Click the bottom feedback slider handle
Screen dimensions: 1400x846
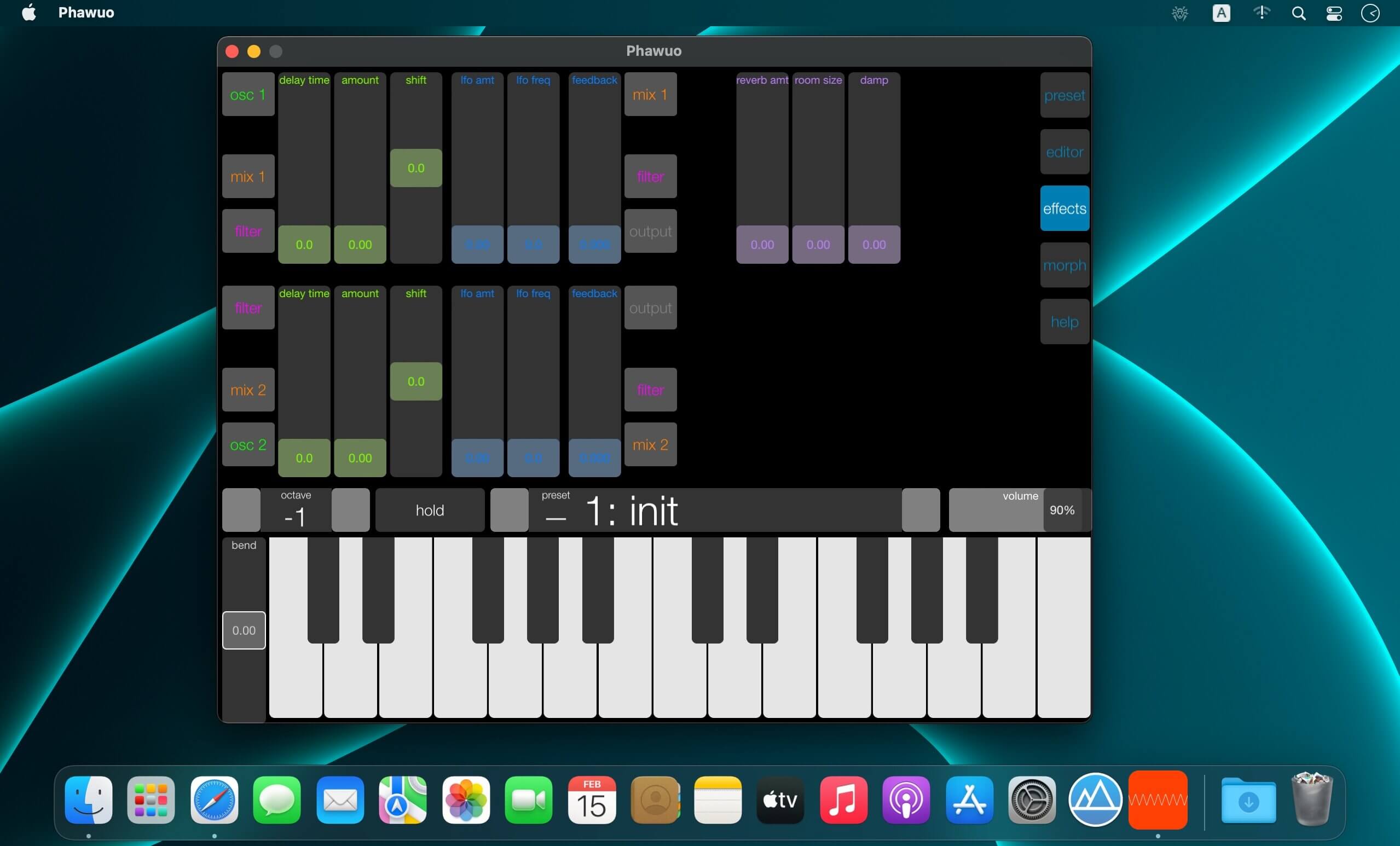tap(594, 457)
